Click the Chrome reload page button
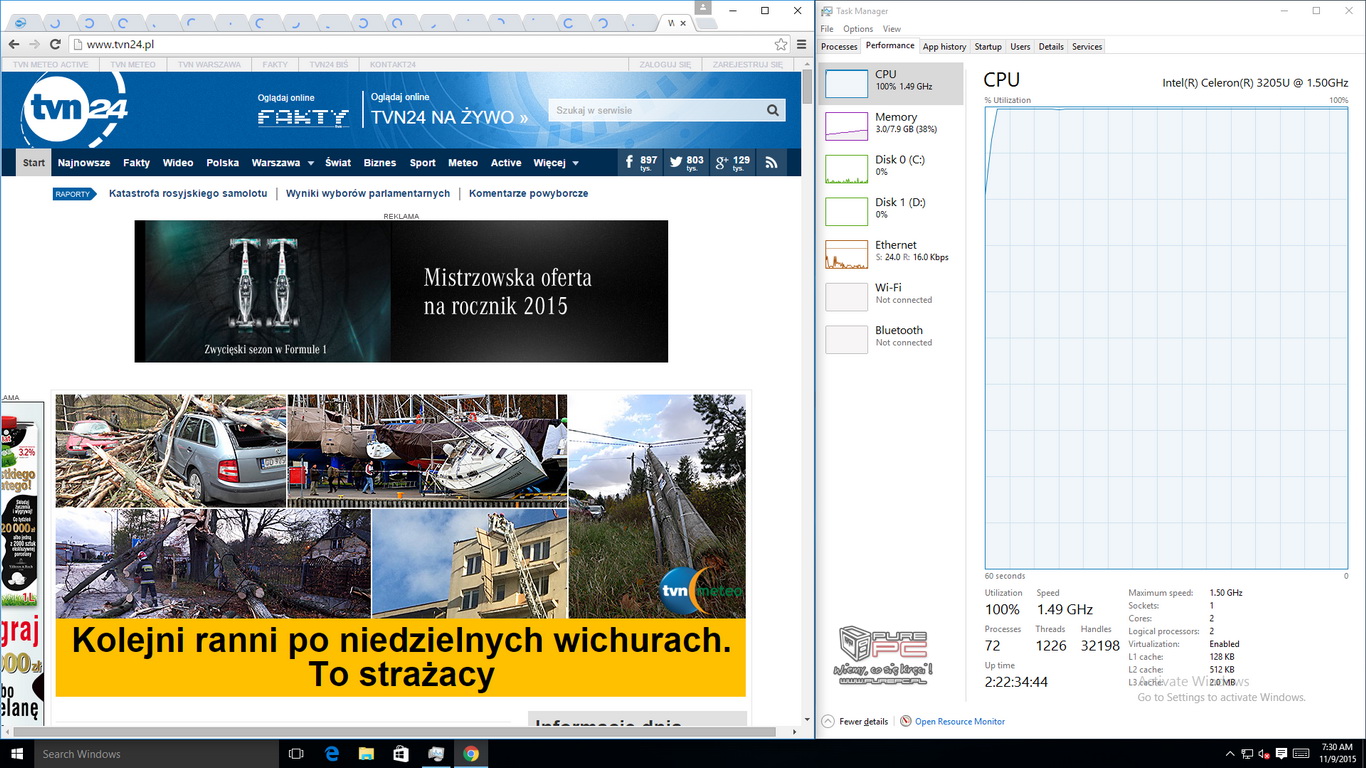The width and height of the screenshot is (1366, 768). (55, 44)
